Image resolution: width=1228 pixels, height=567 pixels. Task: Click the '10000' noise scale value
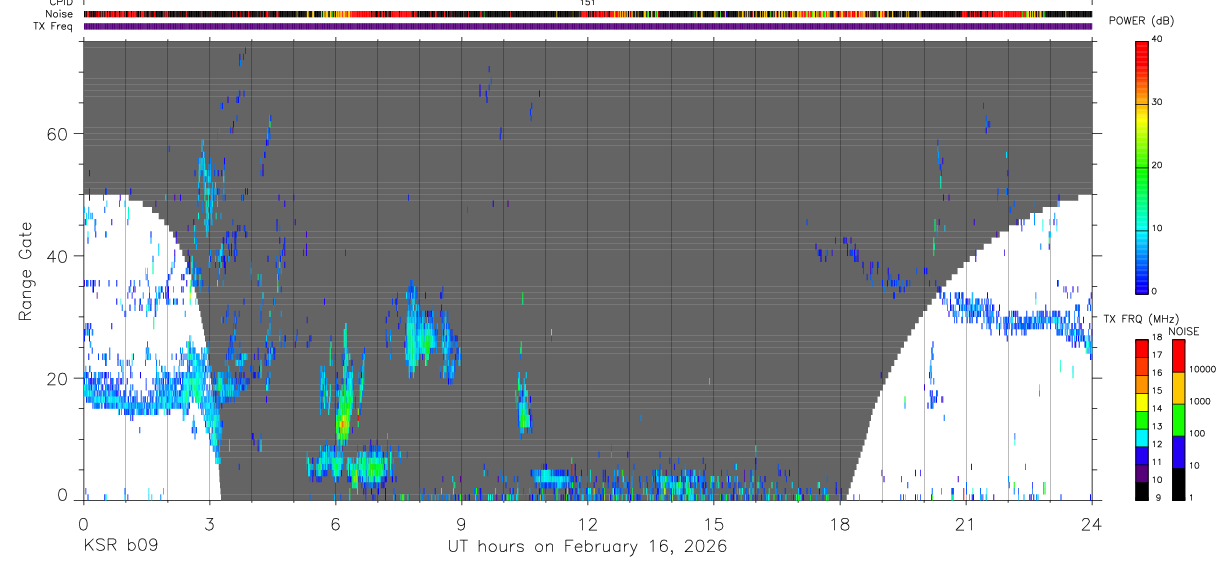1201,369
